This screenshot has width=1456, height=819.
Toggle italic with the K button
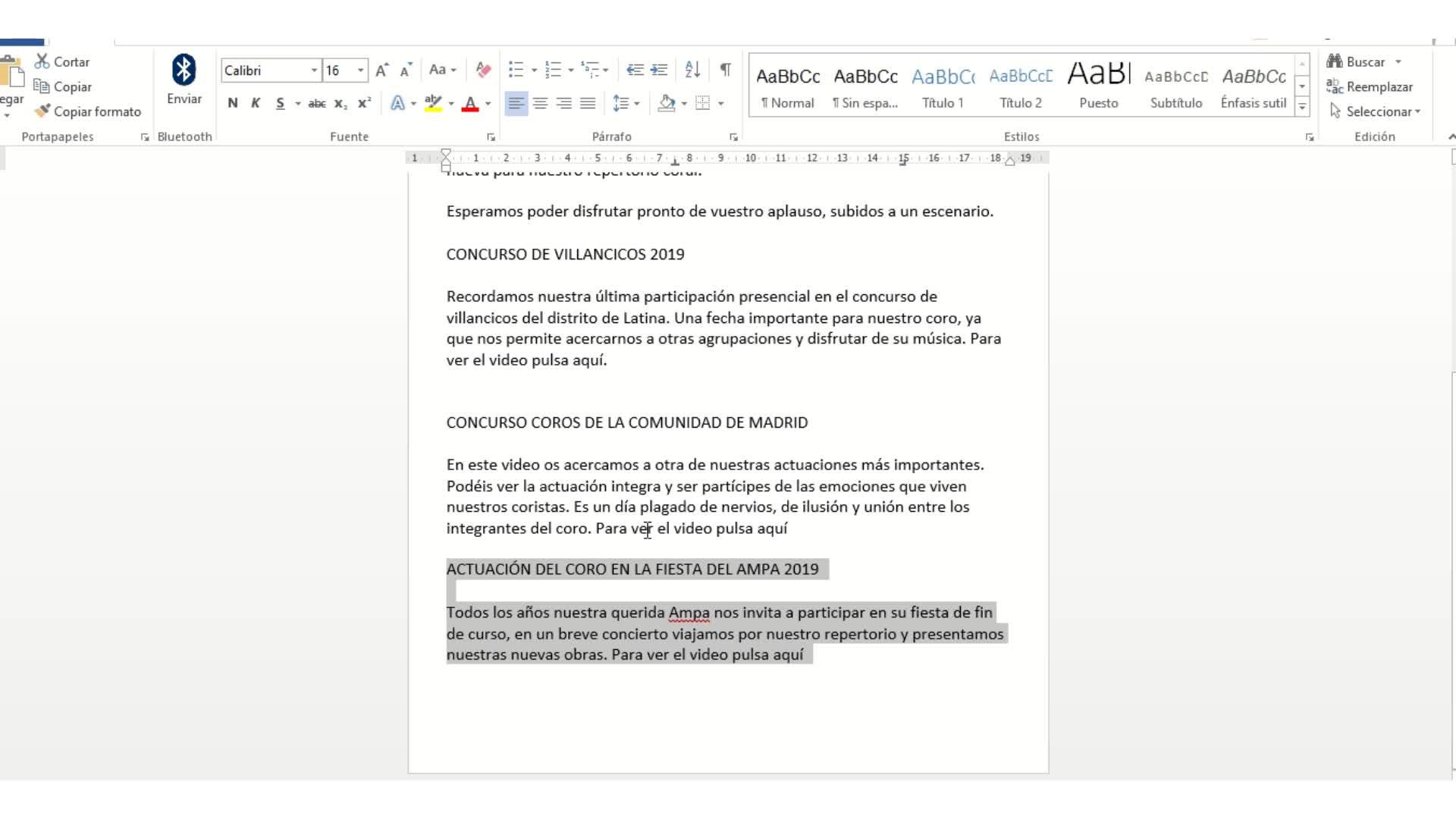[256, 103]
